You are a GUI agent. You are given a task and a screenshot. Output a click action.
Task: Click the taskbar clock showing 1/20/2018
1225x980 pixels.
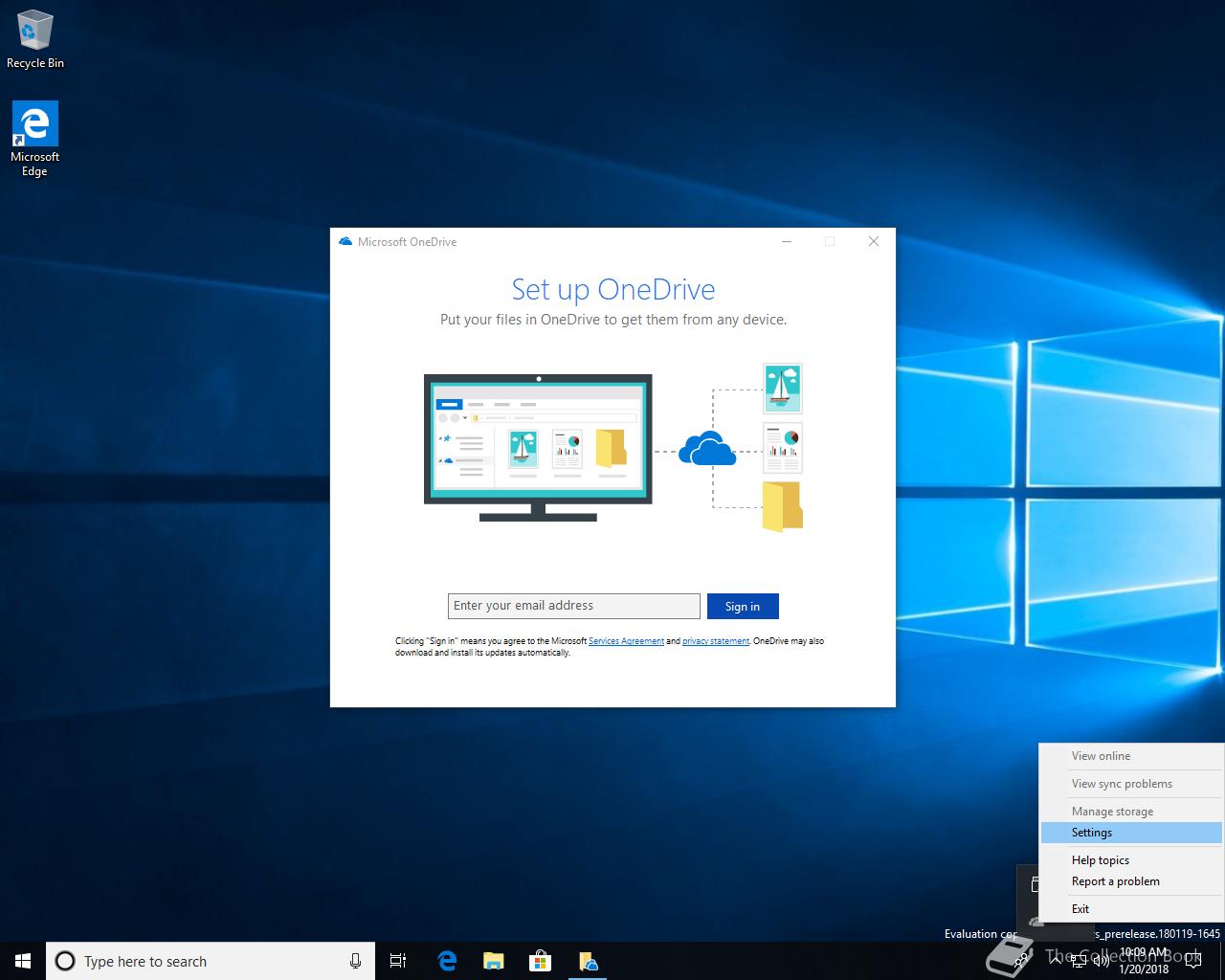(1144, 961)
